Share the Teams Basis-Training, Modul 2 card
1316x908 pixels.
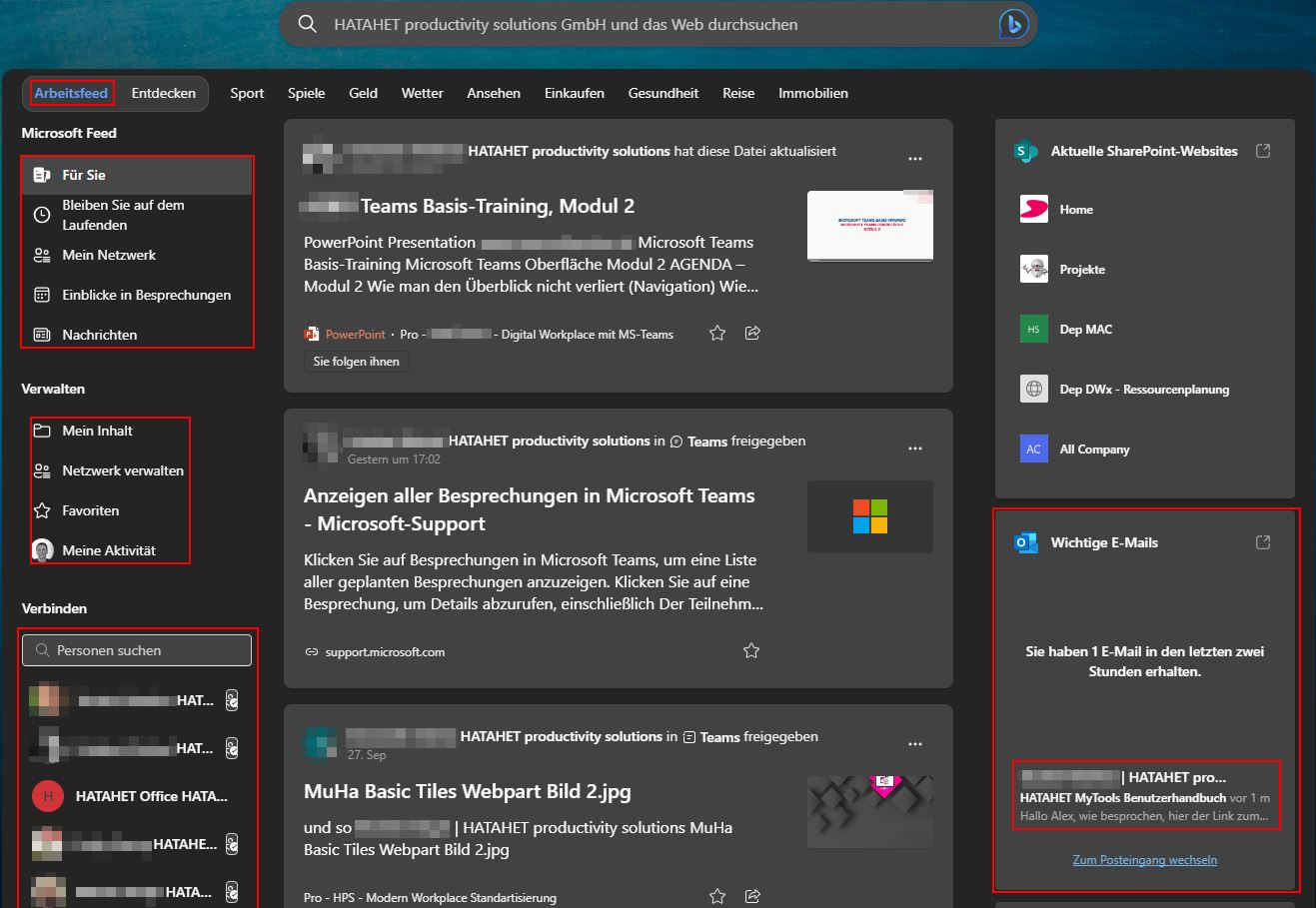tap(753, 334)
